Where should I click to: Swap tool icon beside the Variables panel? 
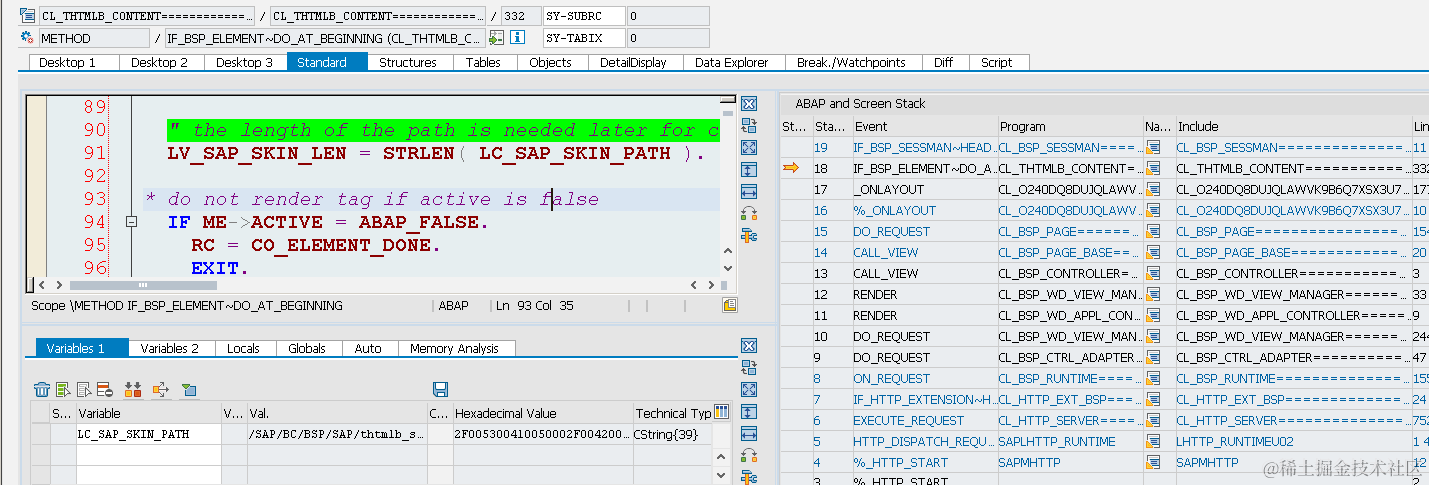pyautogui.click(x=748, y=367)
